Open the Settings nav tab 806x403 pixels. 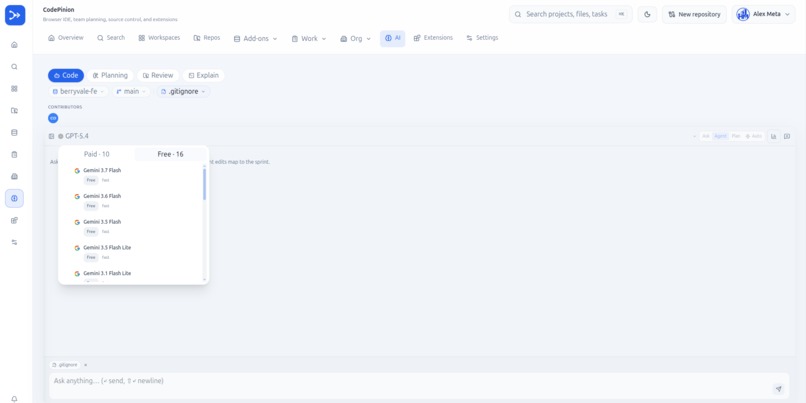click(482, 38)
